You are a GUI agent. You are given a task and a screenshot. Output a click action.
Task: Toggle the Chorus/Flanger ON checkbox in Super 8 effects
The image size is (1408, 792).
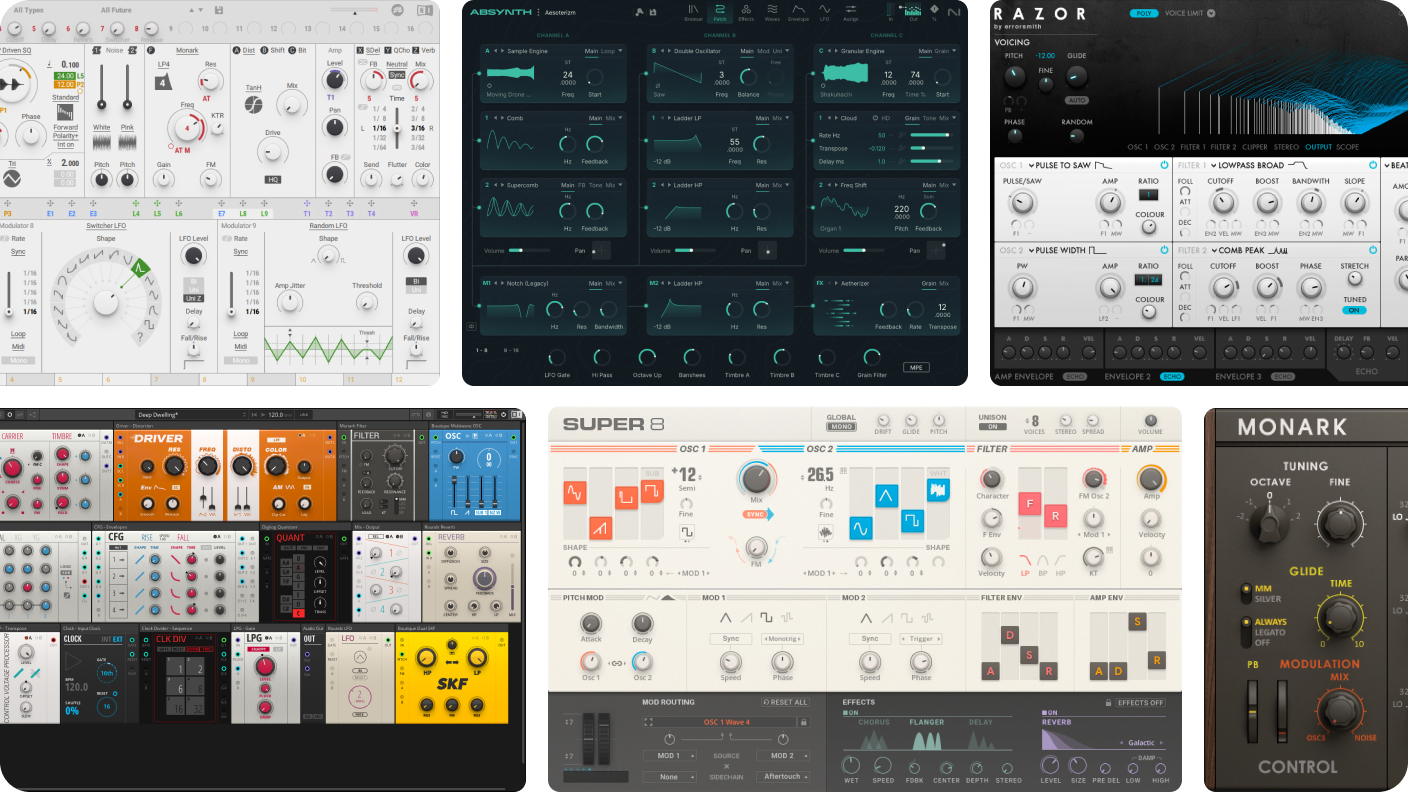click(x=849, y=713)
